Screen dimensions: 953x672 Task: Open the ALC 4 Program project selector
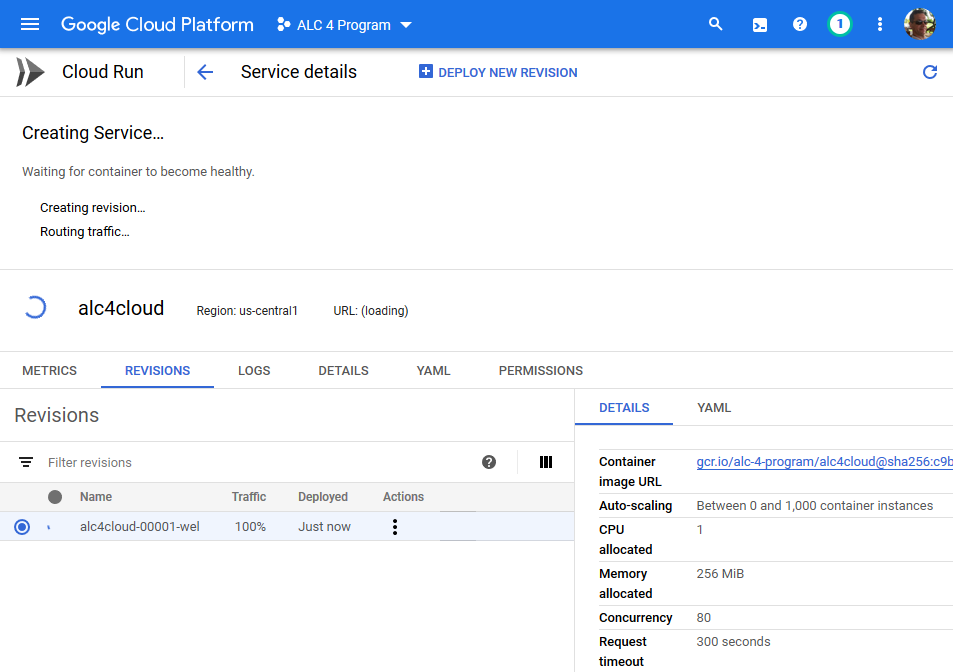tap(344, 25)
